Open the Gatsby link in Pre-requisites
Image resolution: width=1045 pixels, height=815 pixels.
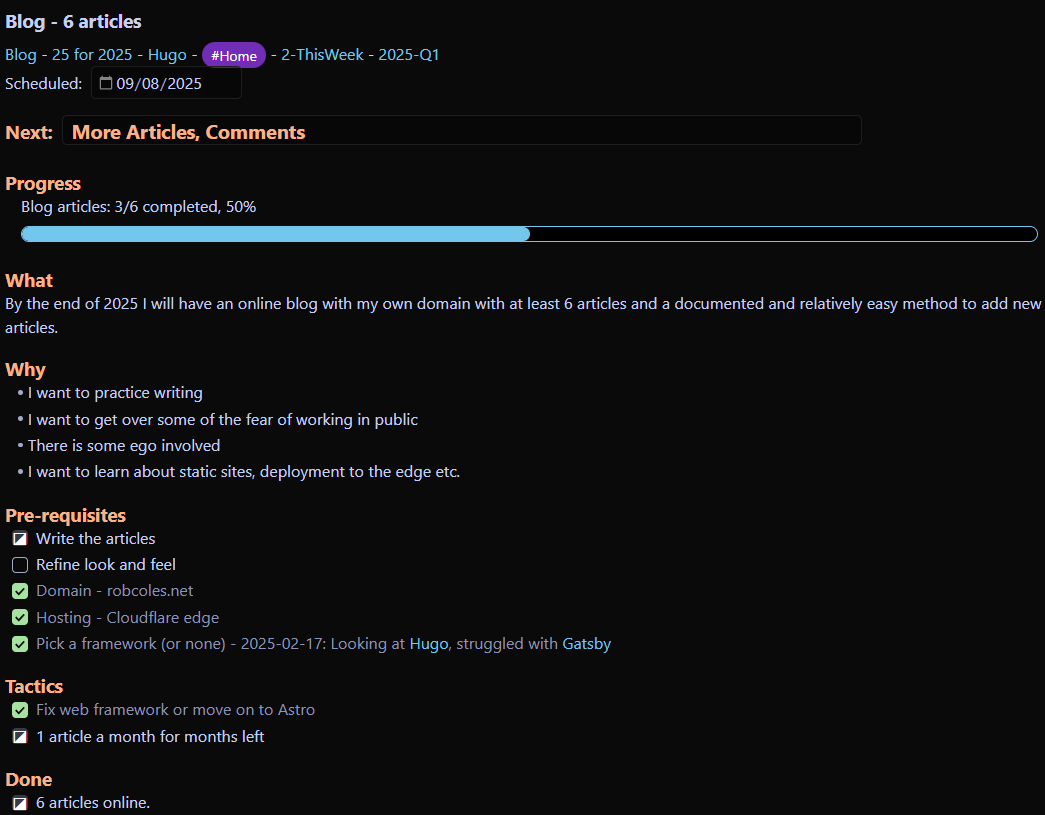click(x=586, y=644)
